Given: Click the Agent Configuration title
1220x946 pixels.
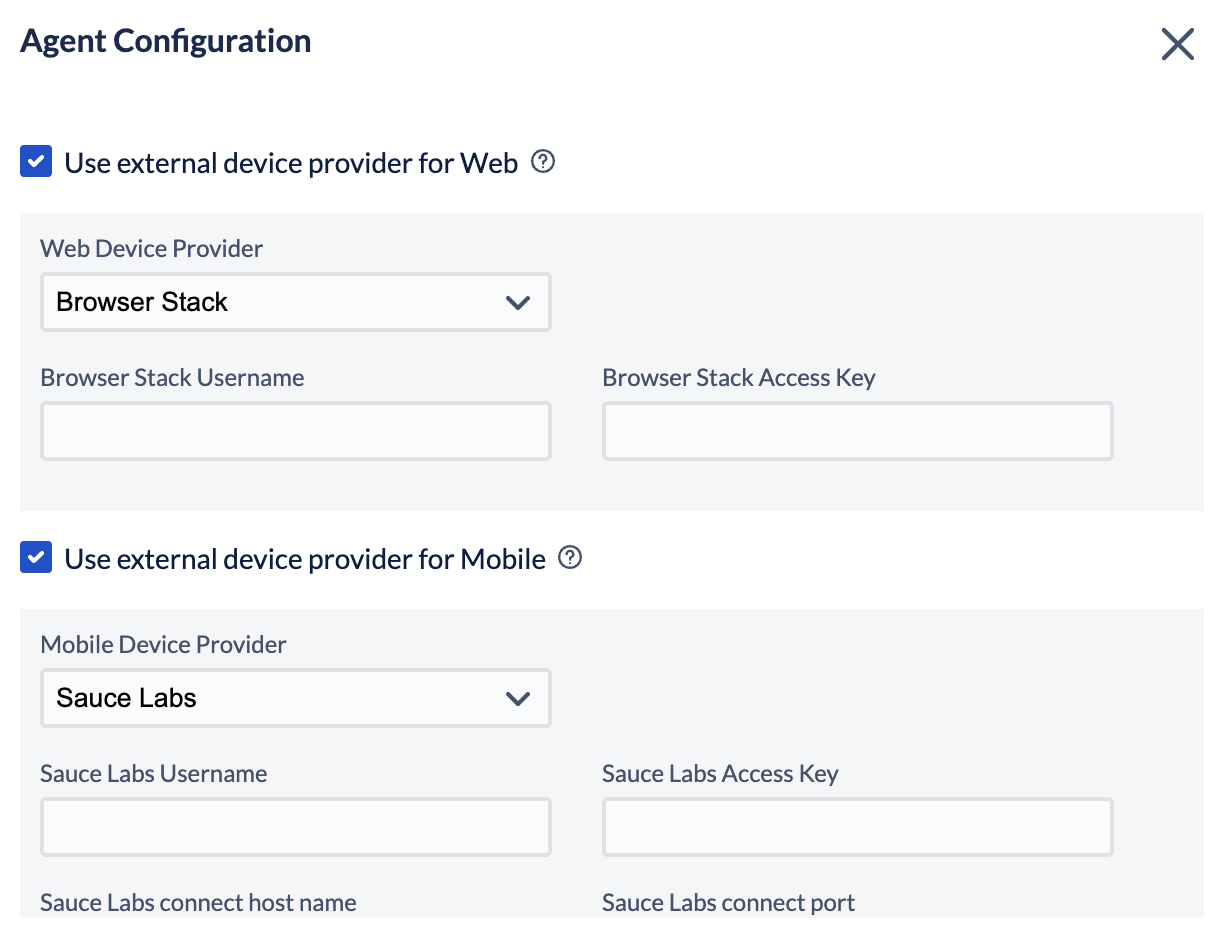Looking at the screenshot, I should pyautogui.click(x=165, y=40).
